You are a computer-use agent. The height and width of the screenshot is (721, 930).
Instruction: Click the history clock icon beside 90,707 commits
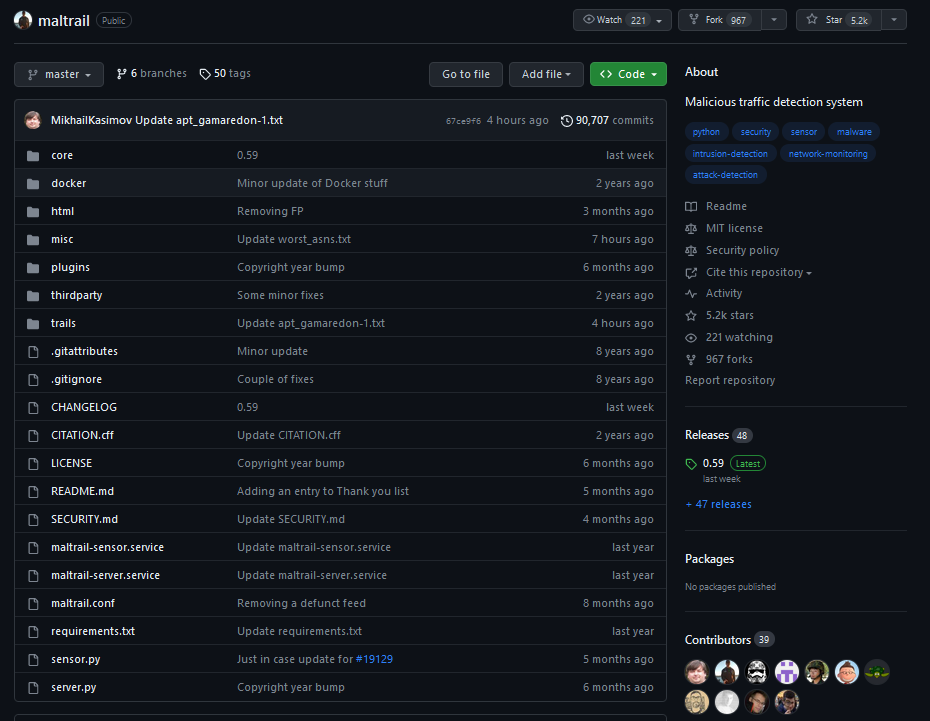click(x=567, y=121)
